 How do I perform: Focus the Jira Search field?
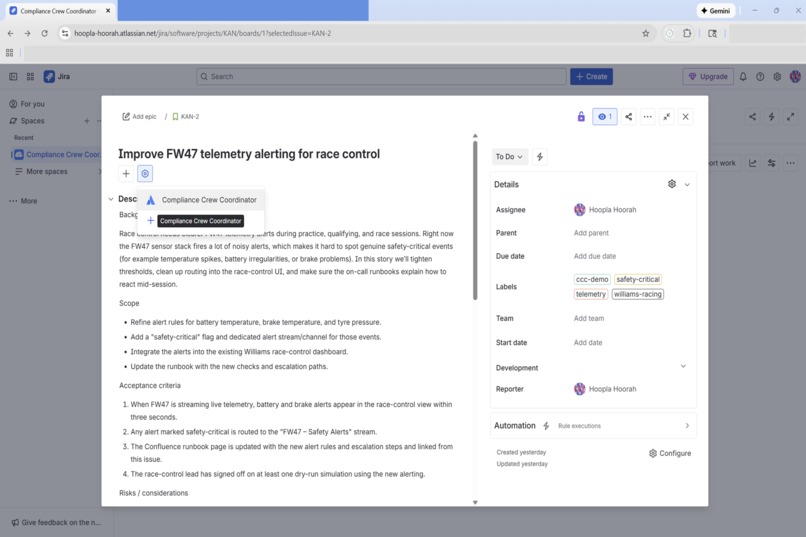click(x=381, y=77)
